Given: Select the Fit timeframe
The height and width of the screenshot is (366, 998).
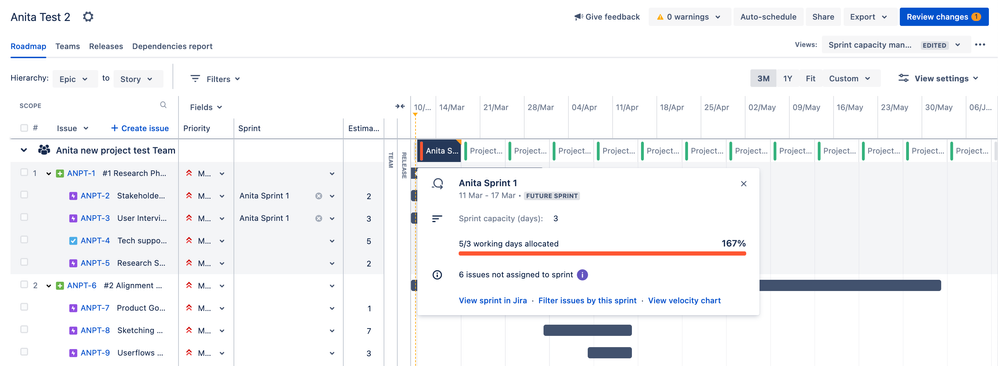Looking at the screenshot, I should 810,78.
